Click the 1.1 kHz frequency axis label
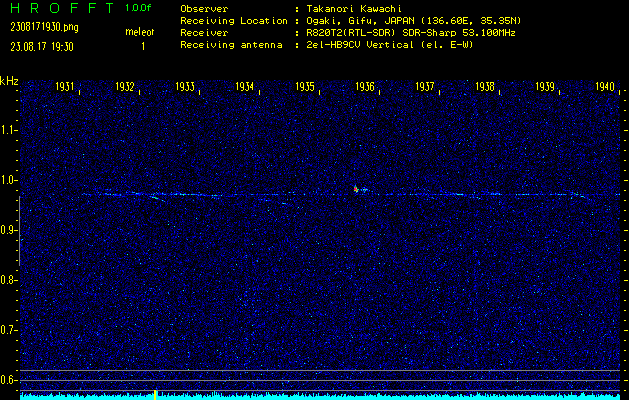Viewport: 629px width, 400px height. [9, 130]
